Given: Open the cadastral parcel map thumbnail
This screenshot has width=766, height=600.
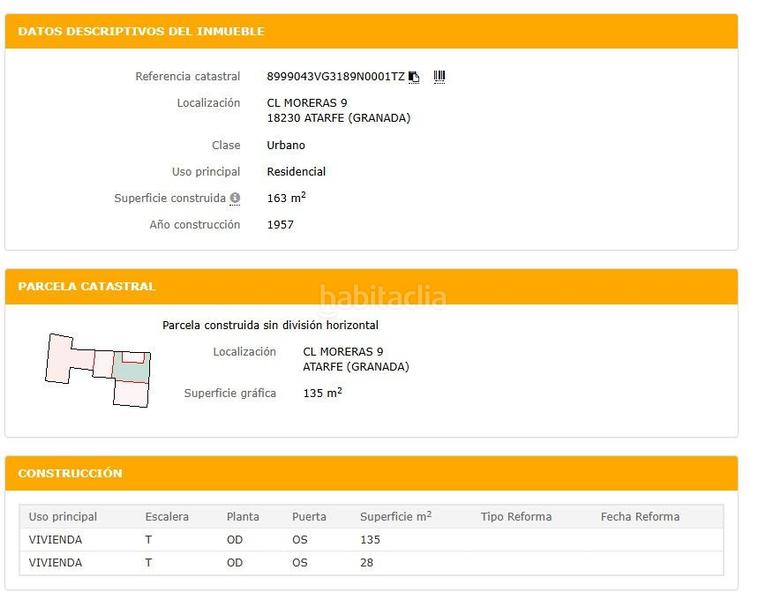Looking at the screenshot, I should (x=98, y=370).
